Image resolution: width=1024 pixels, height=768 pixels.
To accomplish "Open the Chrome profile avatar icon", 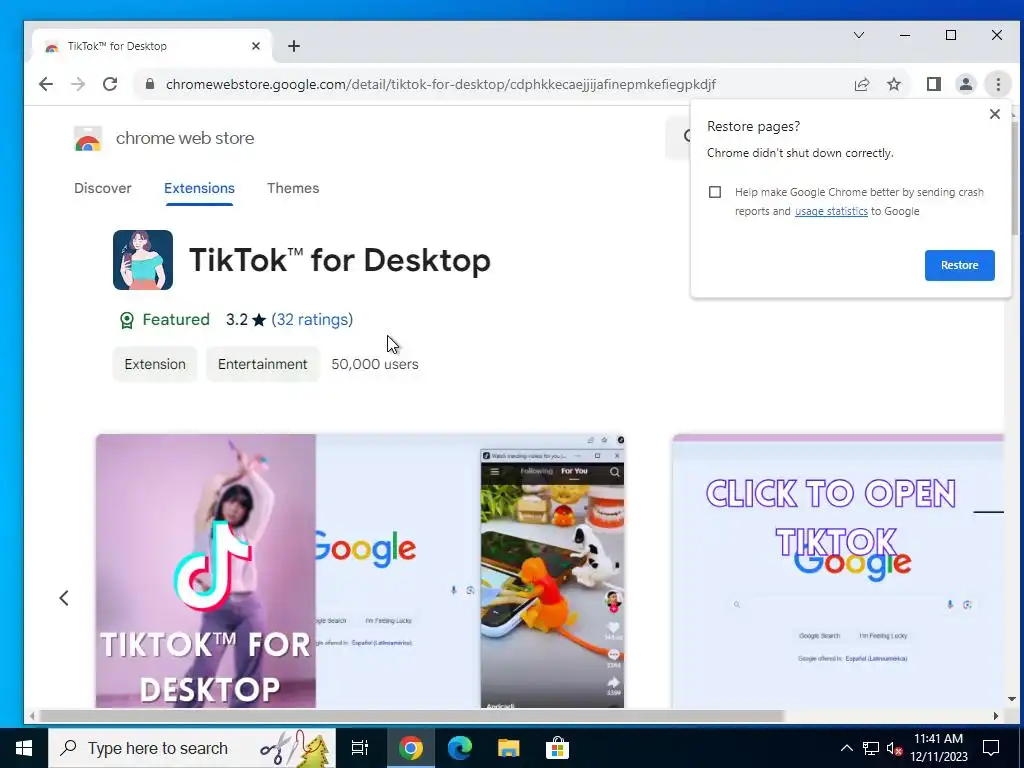I will [965, 84].
